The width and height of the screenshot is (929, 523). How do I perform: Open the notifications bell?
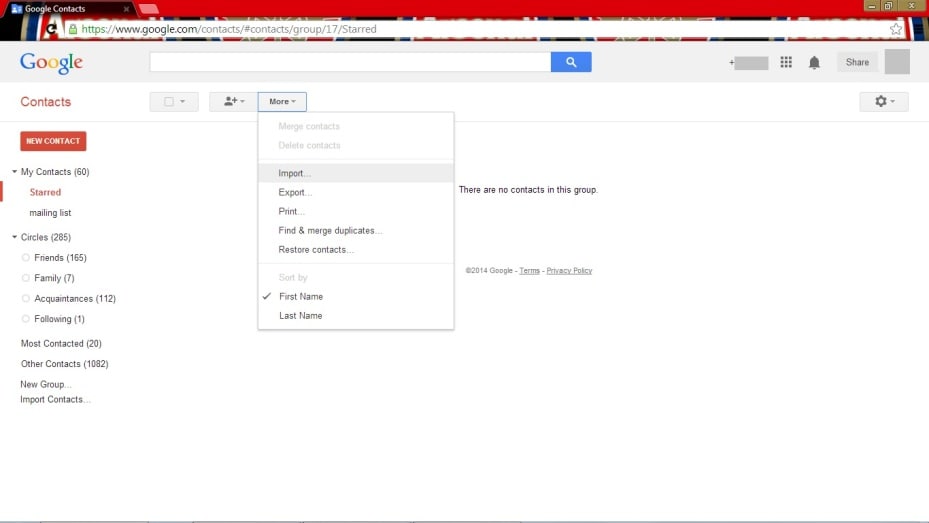point(814,62)
